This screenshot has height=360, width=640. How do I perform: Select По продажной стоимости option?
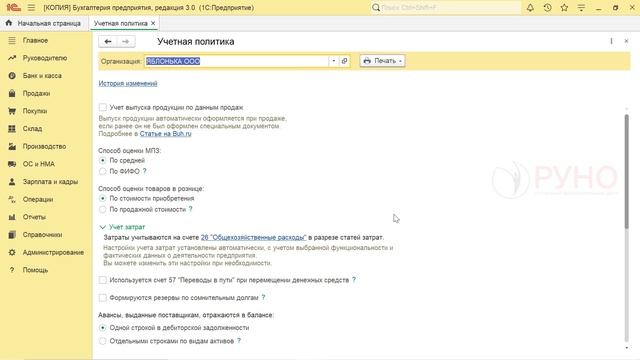coord(102,209)
